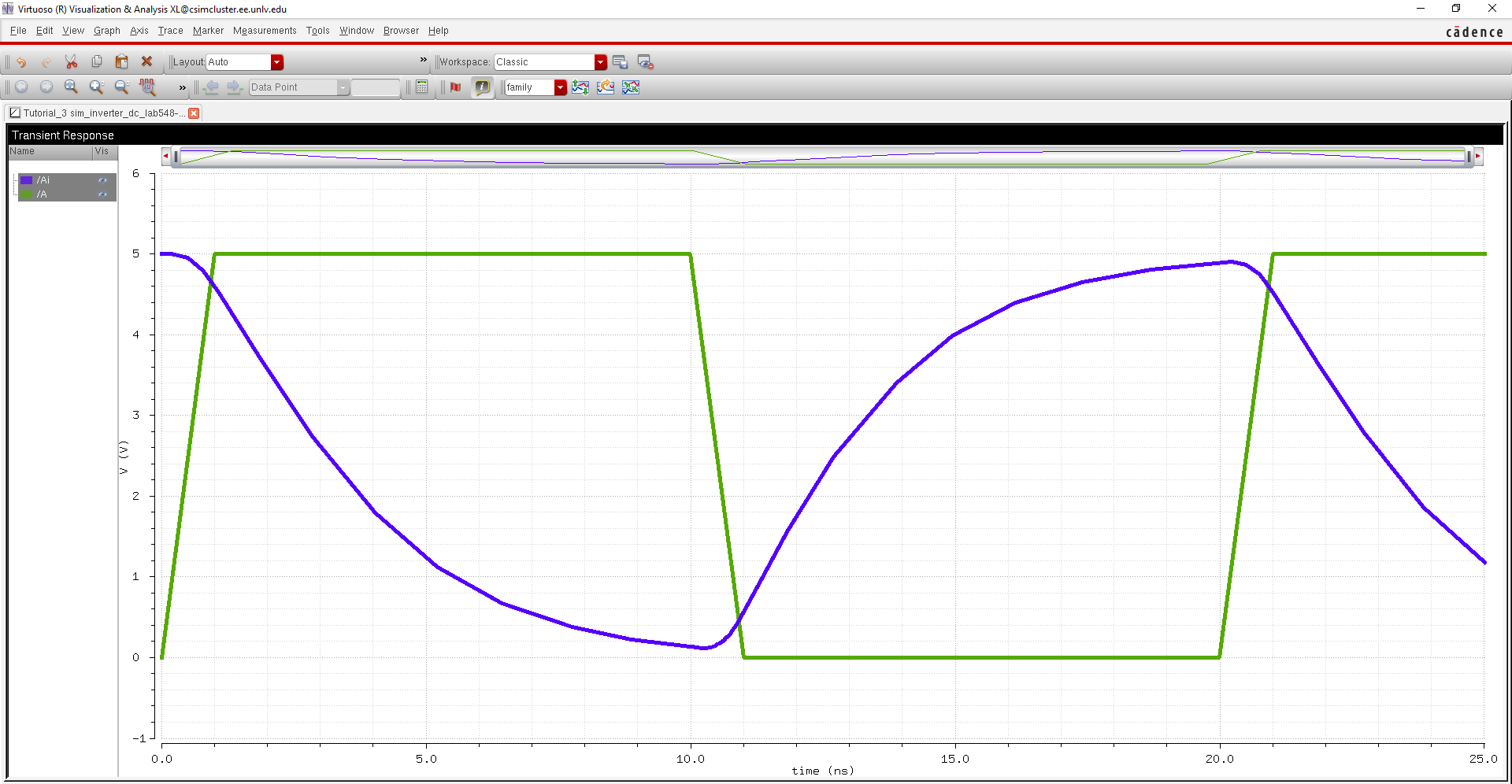Click the paste clipboard icon
Image resolution: width=1512 pixels, height=784 pixels.
click(x=121, y=62)
